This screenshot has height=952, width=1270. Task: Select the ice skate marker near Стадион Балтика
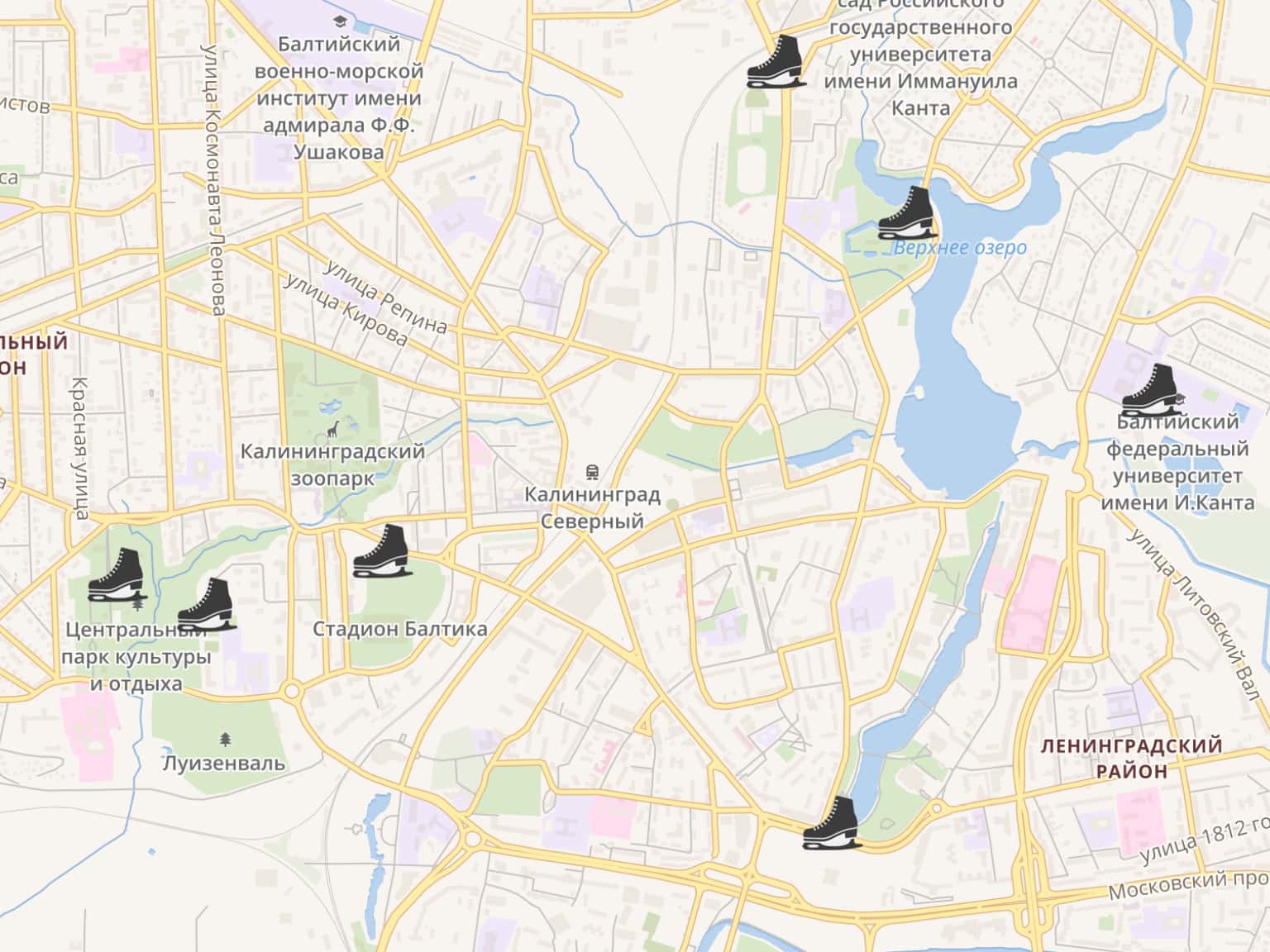coord(381,550)
